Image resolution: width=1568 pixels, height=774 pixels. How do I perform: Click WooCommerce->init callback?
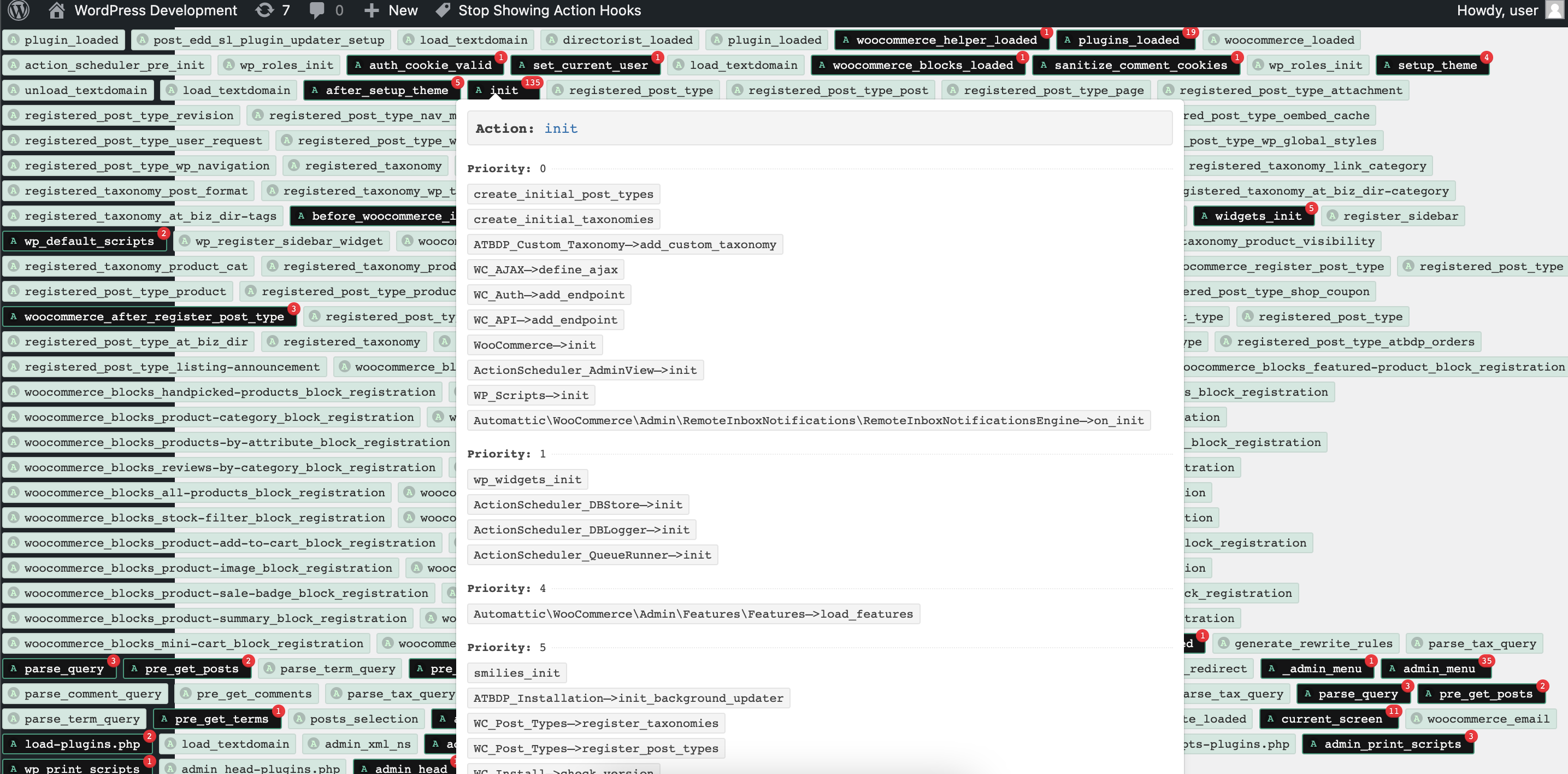tap(534, 345)
